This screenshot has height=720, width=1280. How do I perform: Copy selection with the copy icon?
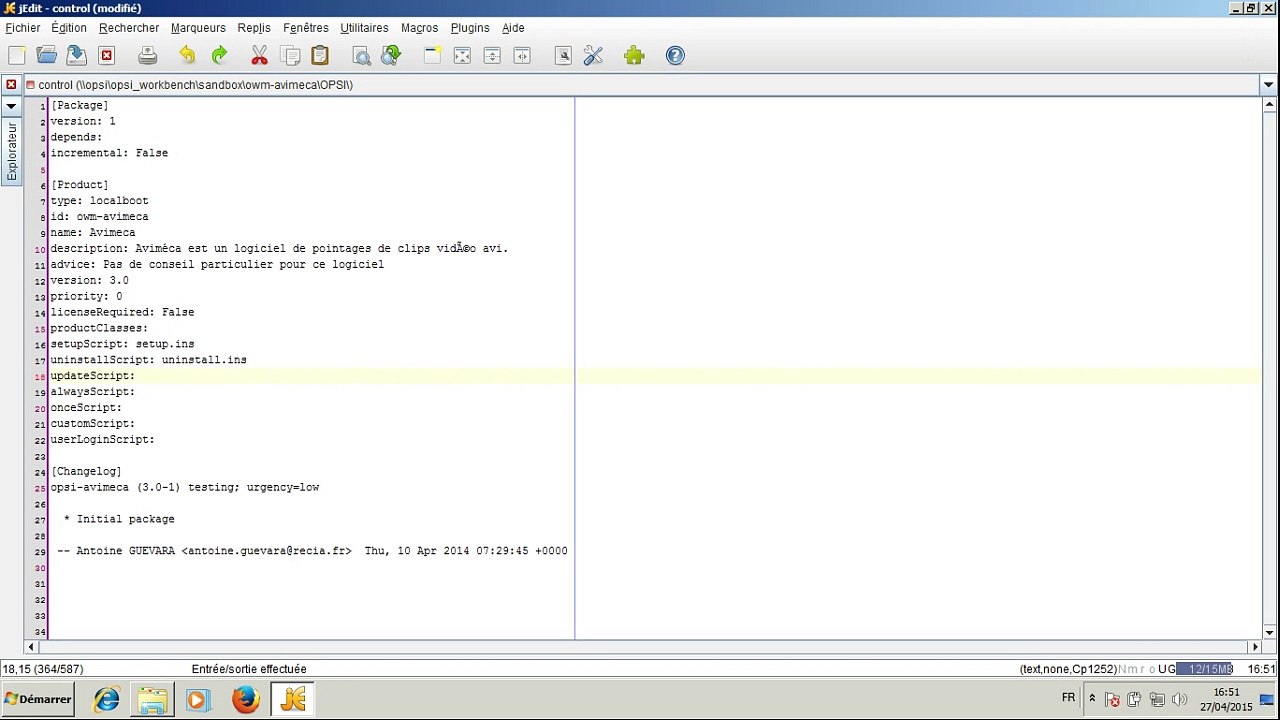click(290, 56)
